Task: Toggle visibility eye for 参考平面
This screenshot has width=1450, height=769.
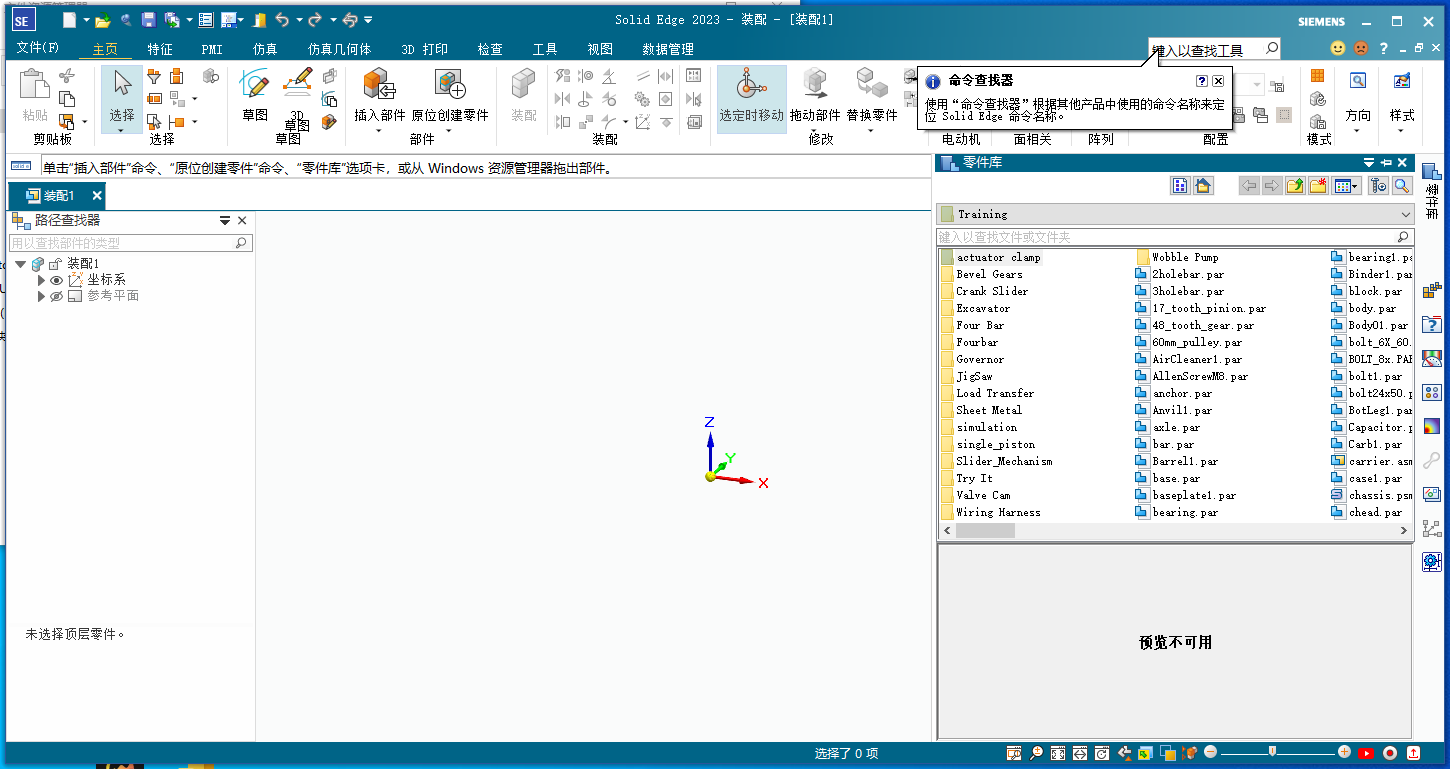Action: pos(56,296)
